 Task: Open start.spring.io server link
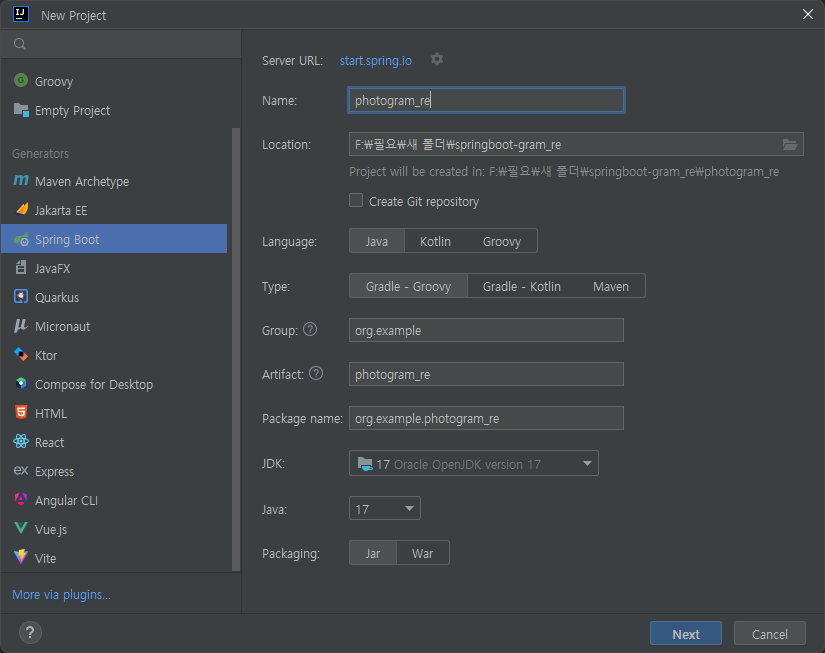pyautogui.click(x=376, y=61)
